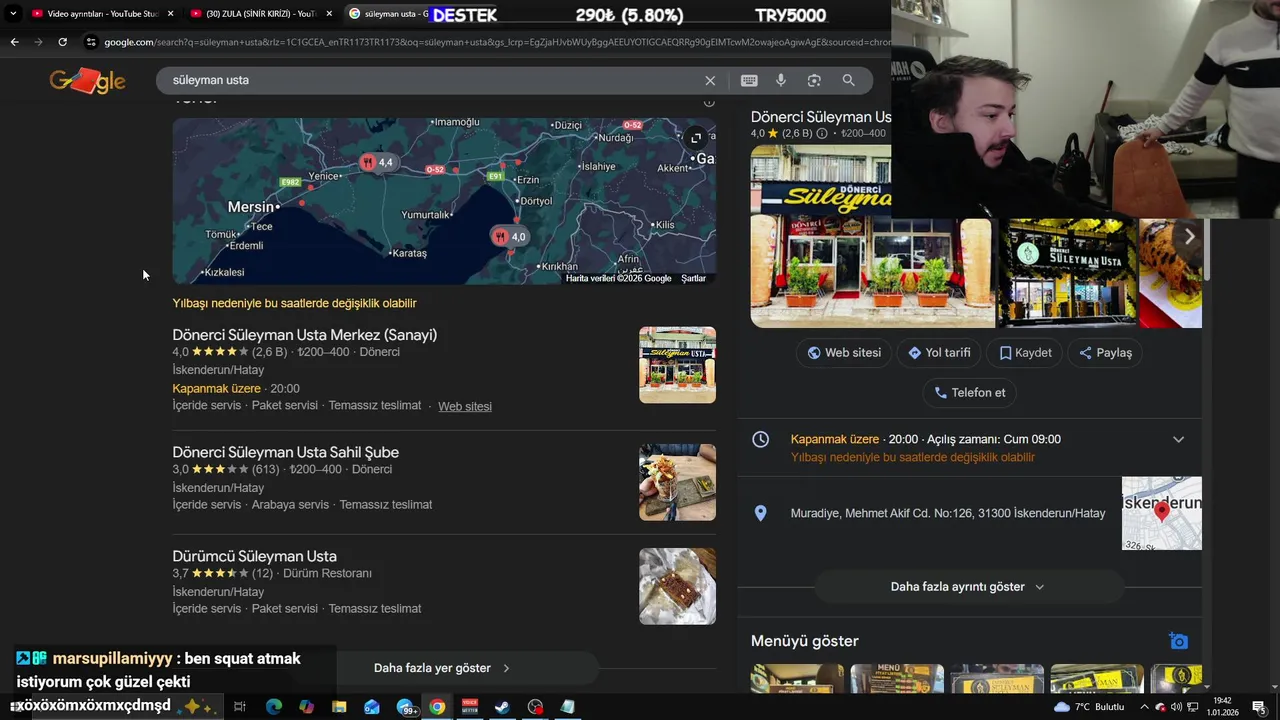Image resolution: width=1280 pixels, height=720 pixels.
Task: Add a photo with camera icon
Action: coord(1179,641)
